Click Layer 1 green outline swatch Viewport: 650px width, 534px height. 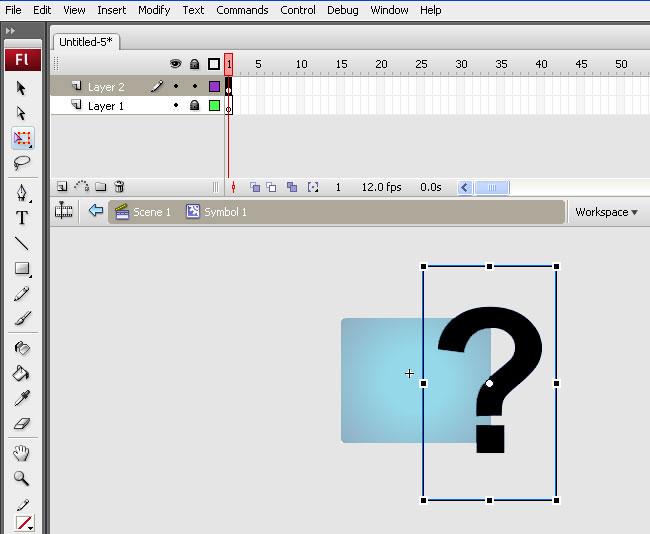(214, 105)
